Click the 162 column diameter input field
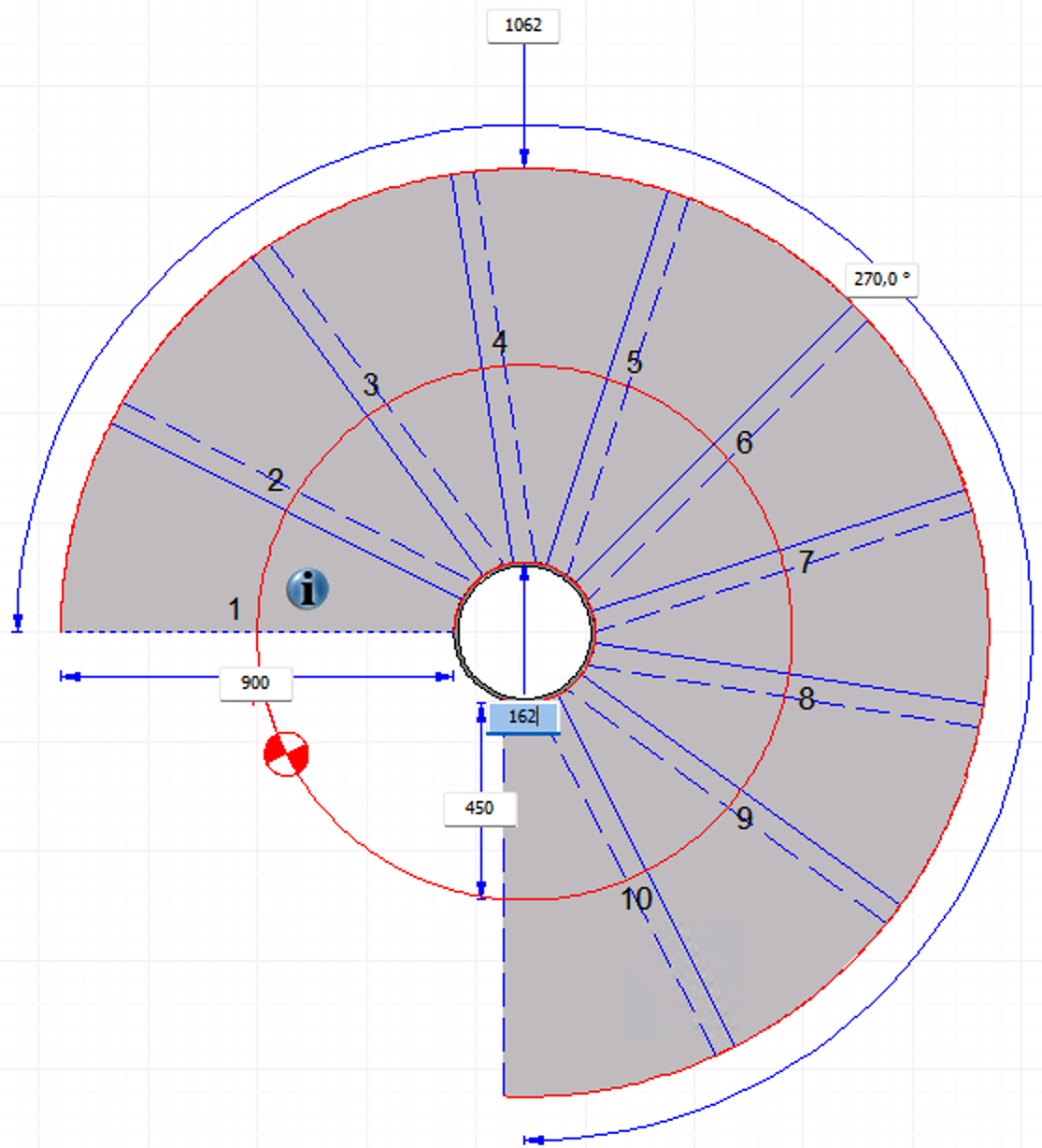This screenshot has height=1148, width=1042. 522,717
